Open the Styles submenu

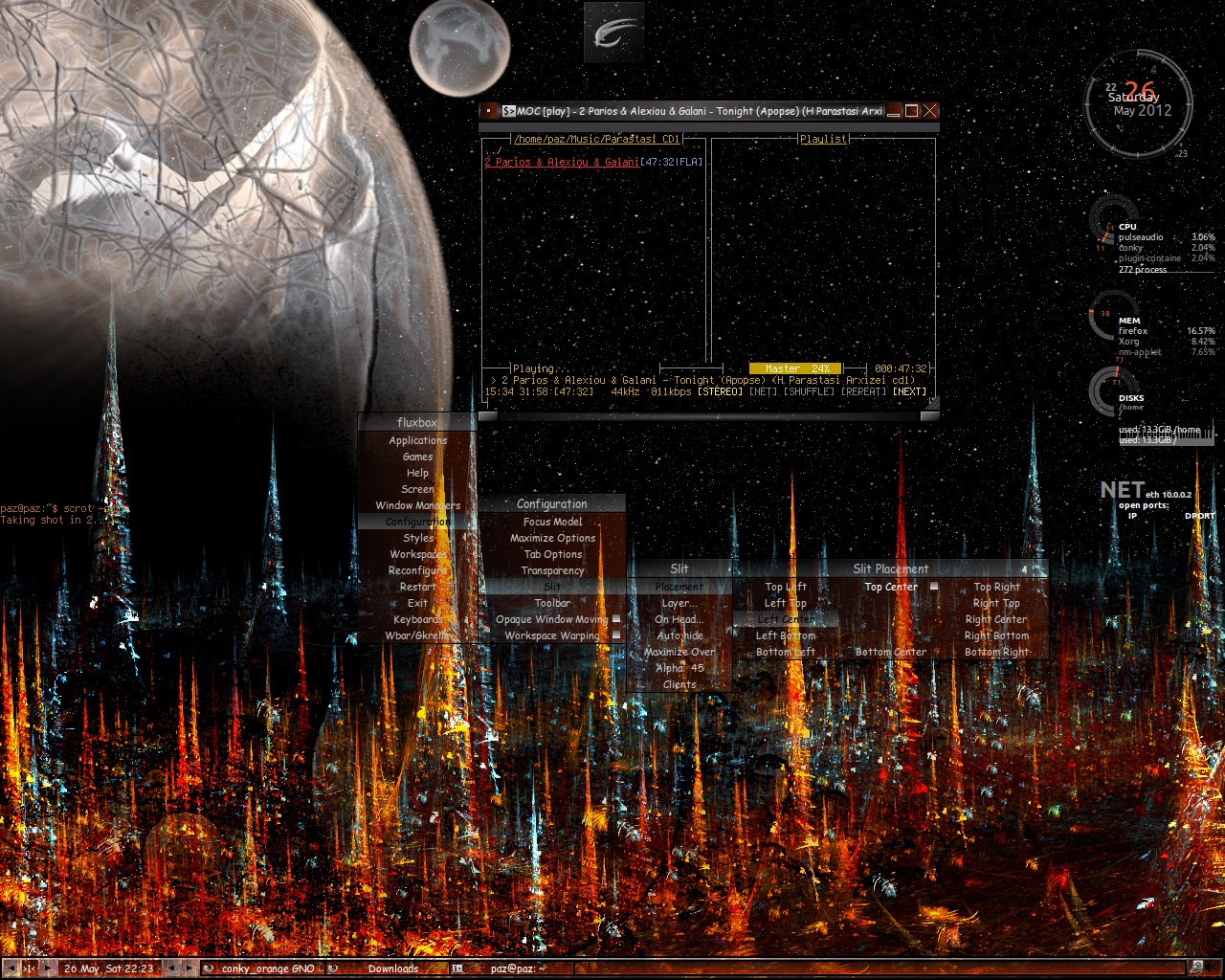click(x=417, y=538)
